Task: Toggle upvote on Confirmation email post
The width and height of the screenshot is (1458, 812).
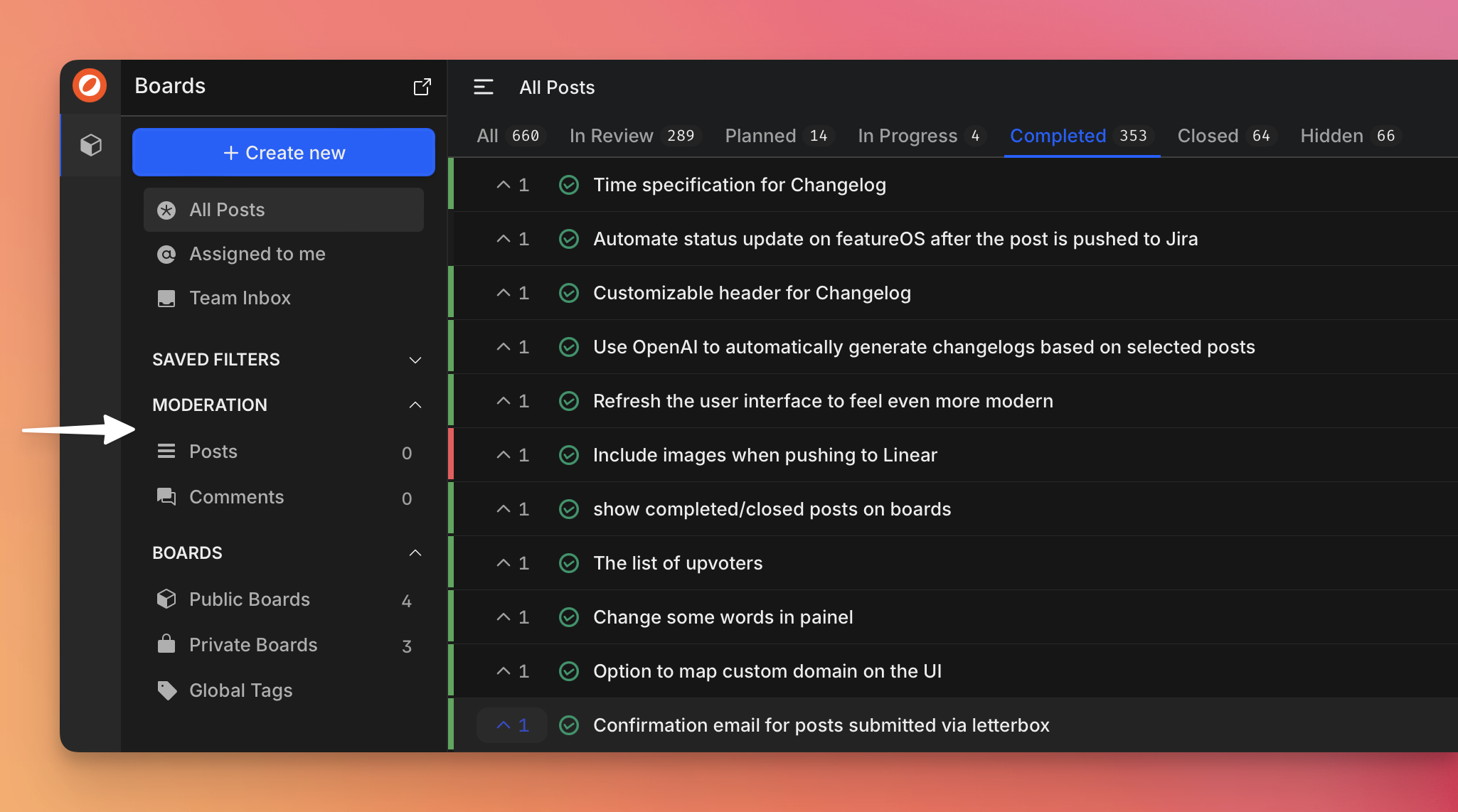Action: tap(512, 725)
